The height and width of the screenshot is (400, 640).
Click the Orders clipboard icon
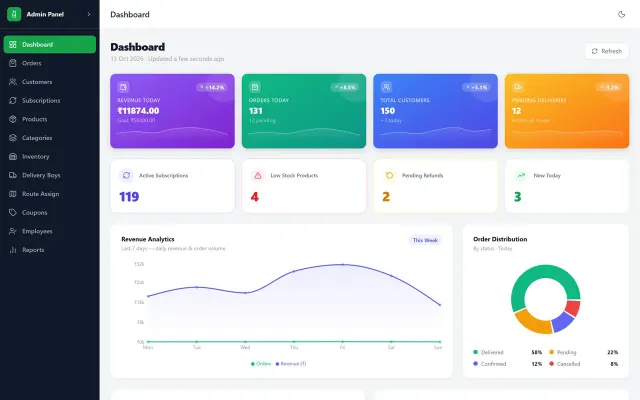(x=13, y=63)
